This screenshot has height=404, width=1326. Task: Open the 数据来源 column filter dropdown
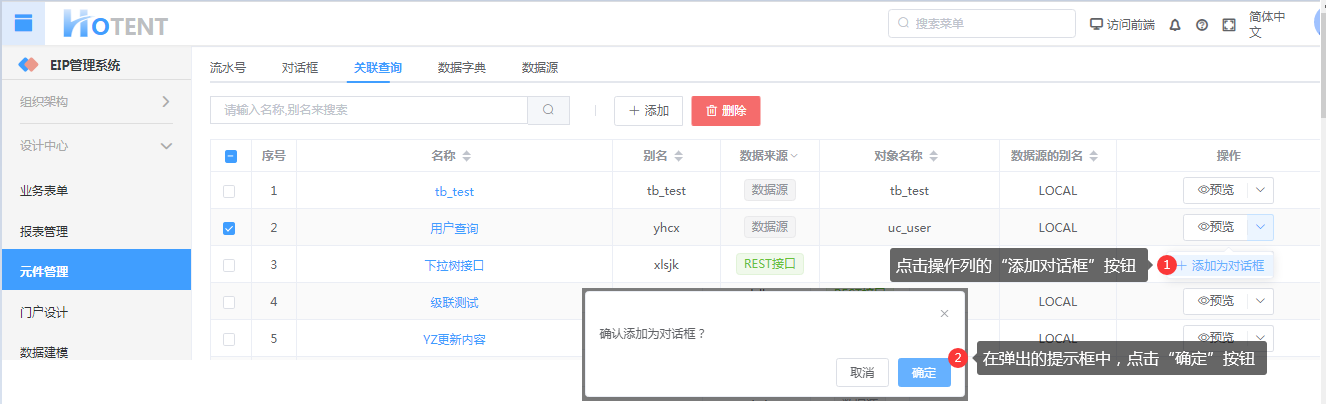pyautogui.click(x=795, y=156)
